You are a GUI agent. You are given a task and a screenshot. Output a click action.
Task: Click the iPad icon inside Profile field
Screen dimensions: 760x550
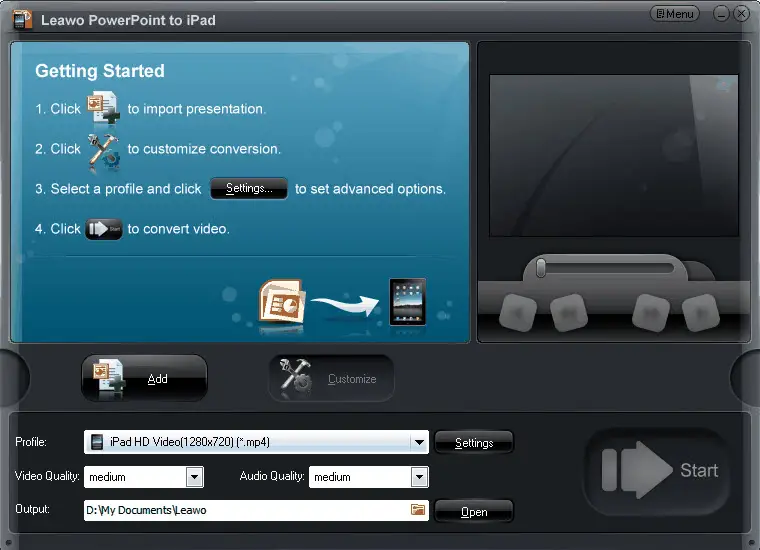tap(97, 442)
